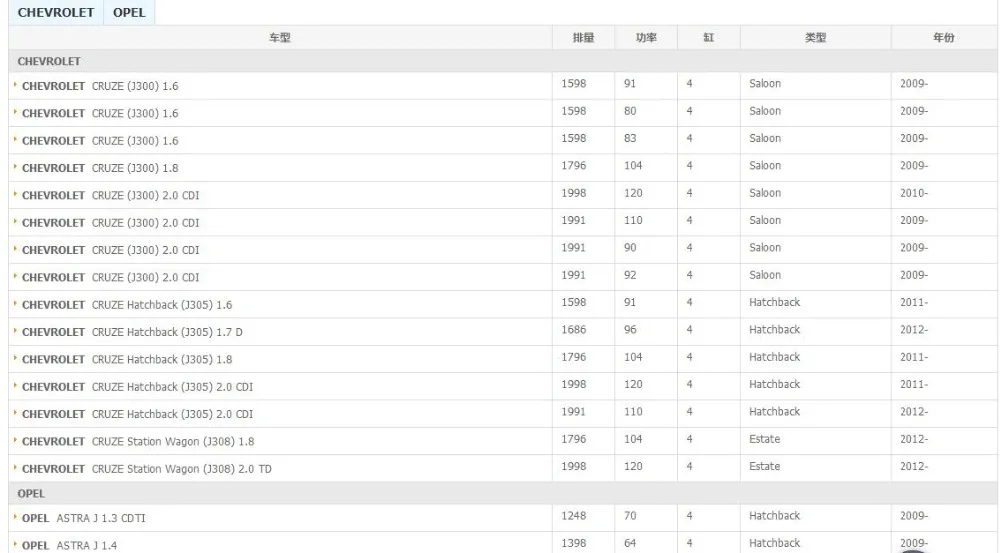The image size is (1000, 553).
Task: Select displacement 1598 in Hatchback (J305) 1.6 row
Action: [573, 302]
